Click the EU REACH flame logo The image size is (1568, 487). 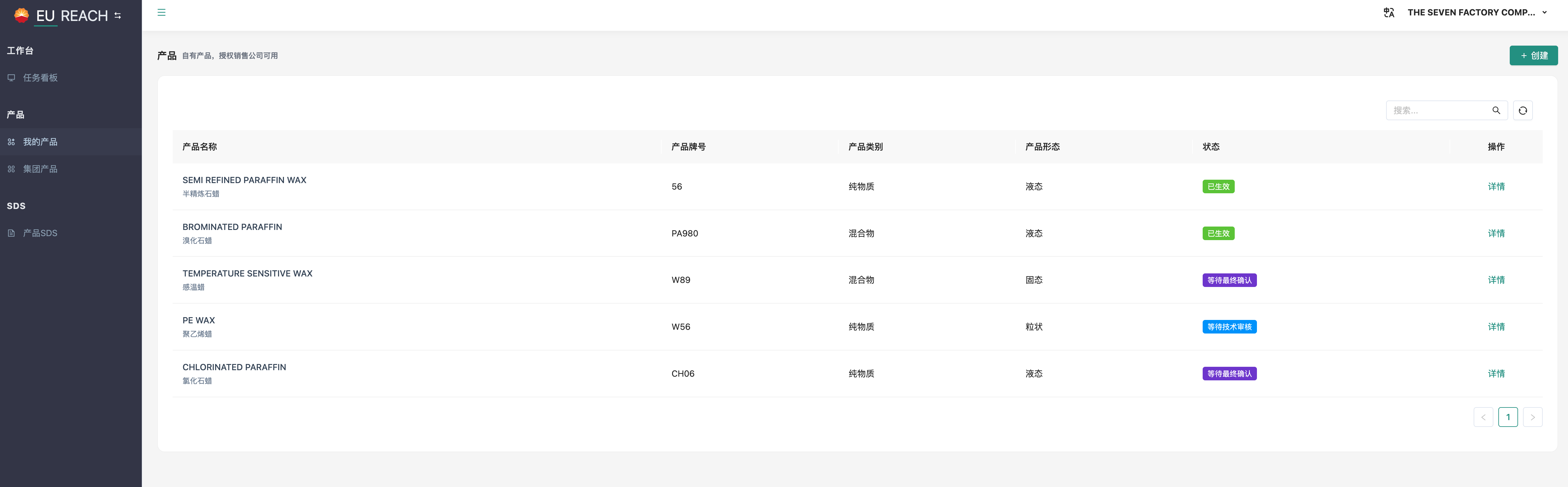(21, 14)
